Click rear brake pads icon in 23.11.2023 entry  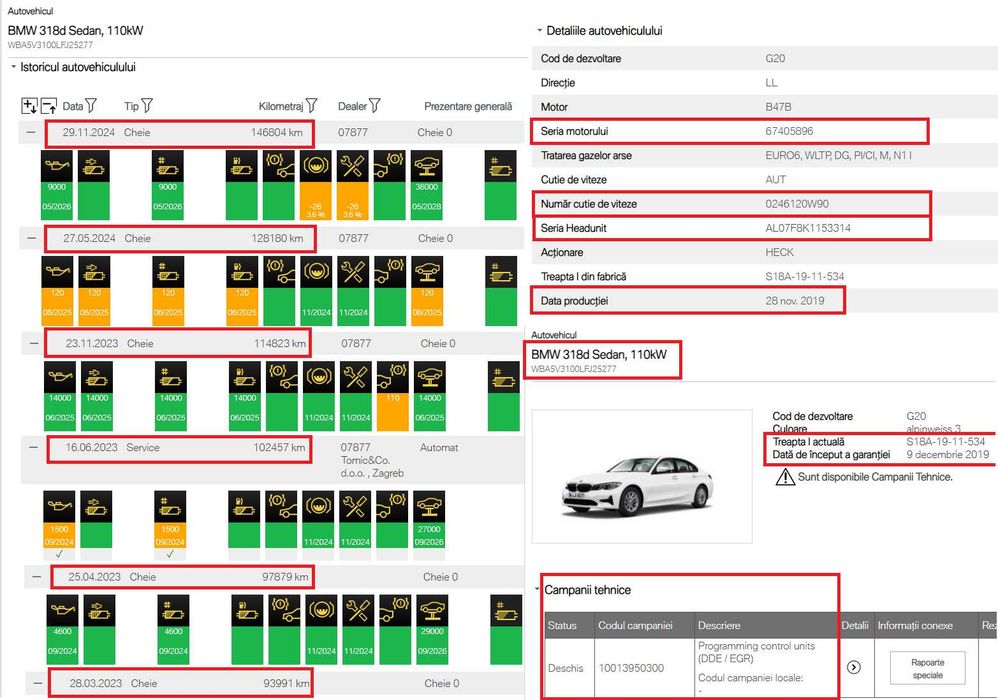393,377
